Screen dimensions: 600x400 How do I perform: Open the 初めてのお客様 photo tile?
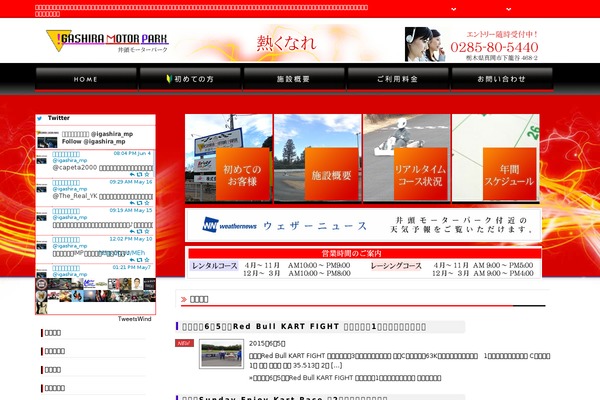[x=228, y=158]
